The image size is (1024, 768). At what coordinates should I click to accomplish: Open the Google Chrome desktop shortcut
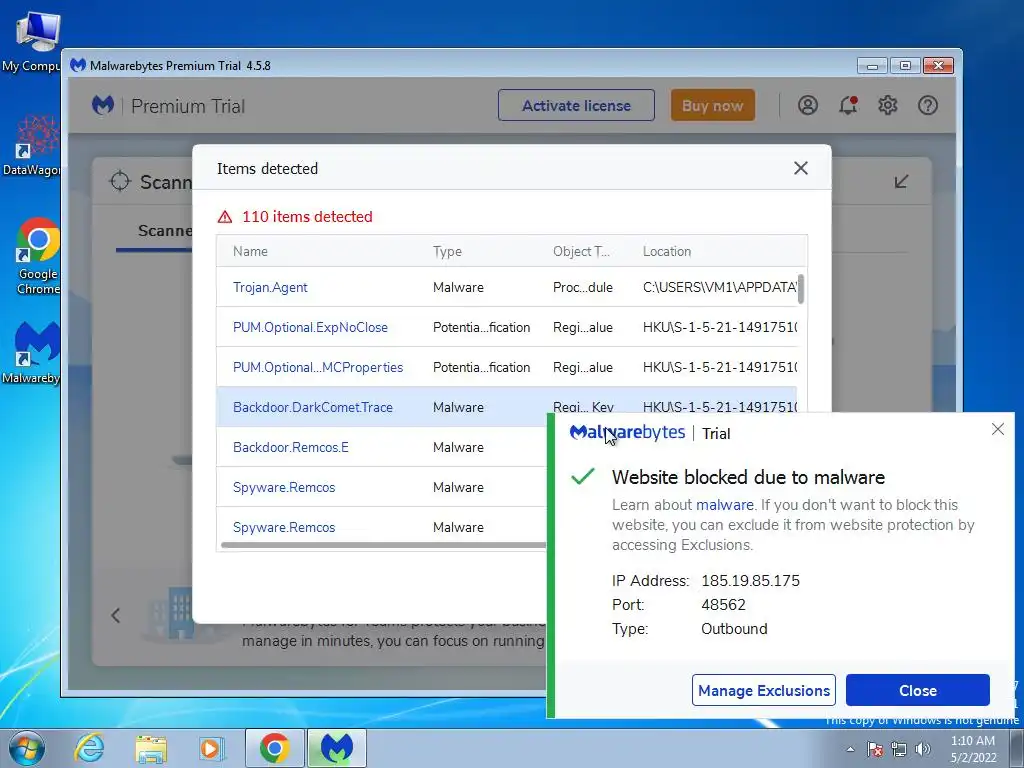[37, 257]
